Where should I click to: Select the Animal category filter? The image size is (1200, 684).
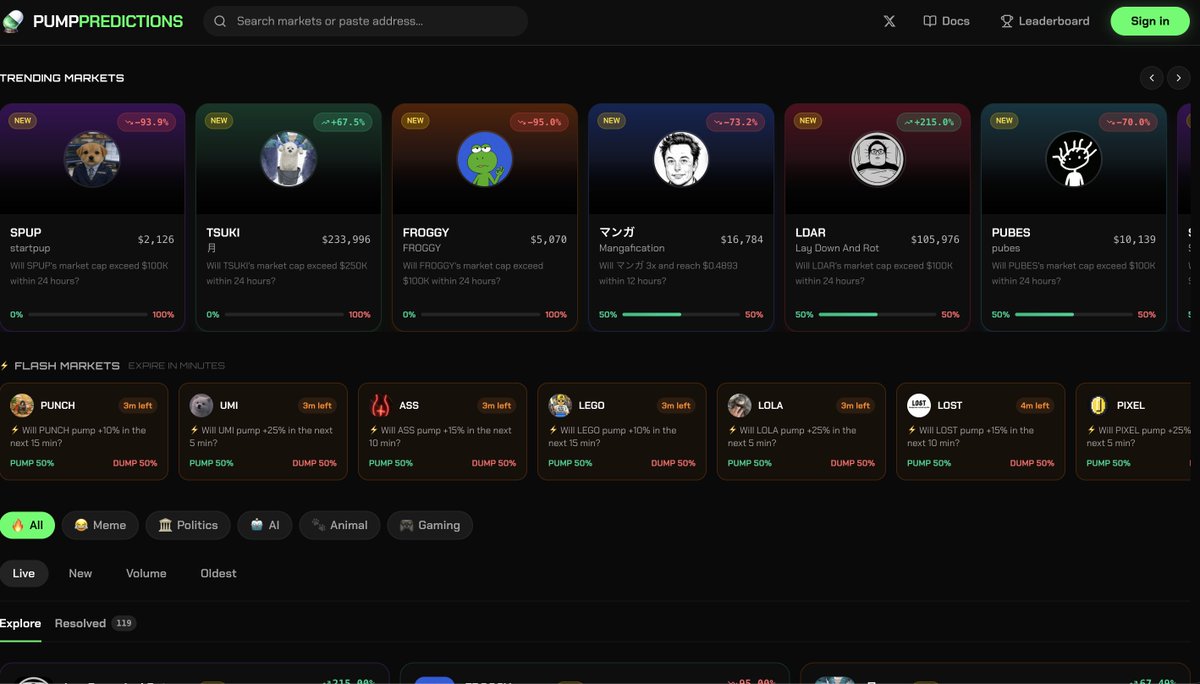pos(339,525)
